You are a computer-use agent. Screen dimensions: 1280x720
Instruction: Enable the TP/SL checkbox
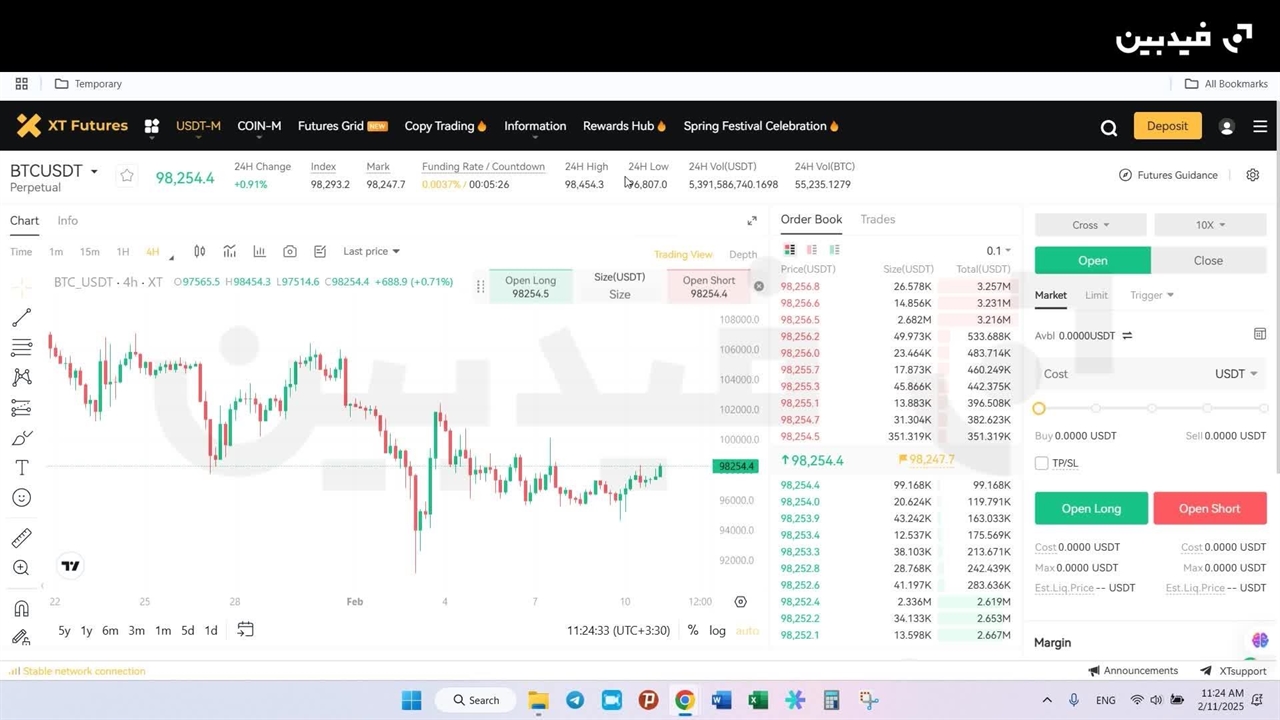point(1042,463)
